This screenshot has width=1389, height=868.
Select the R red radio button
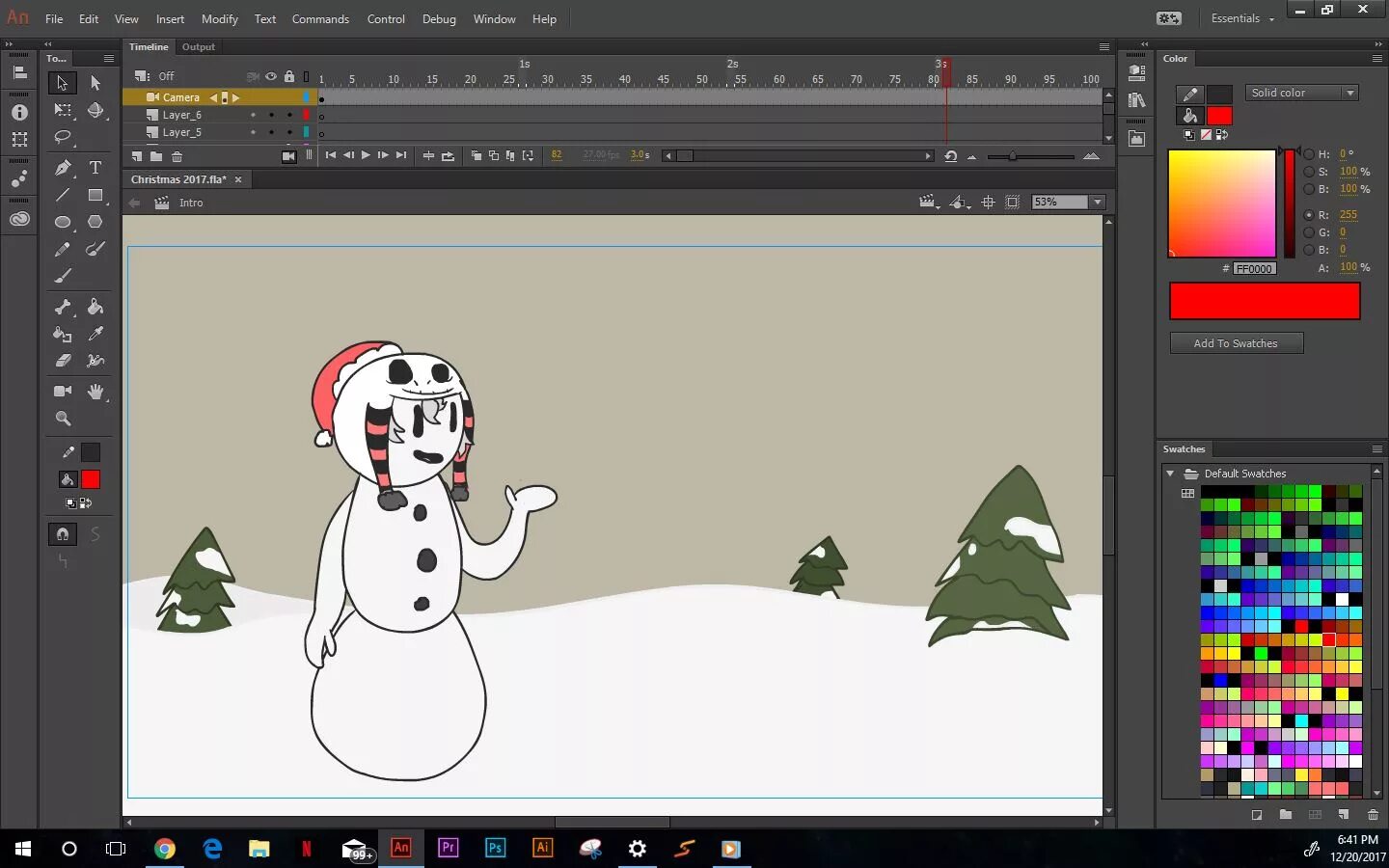pyautogui.click(x=1309, y=215)
